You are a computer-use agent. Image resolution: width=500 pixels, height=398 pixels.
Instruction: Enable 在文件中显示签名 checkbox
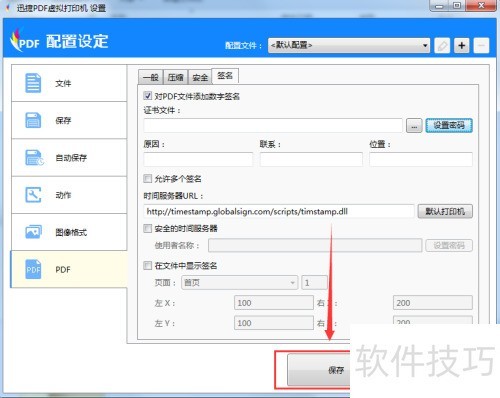pyautogui.click(x=147, y=265)
